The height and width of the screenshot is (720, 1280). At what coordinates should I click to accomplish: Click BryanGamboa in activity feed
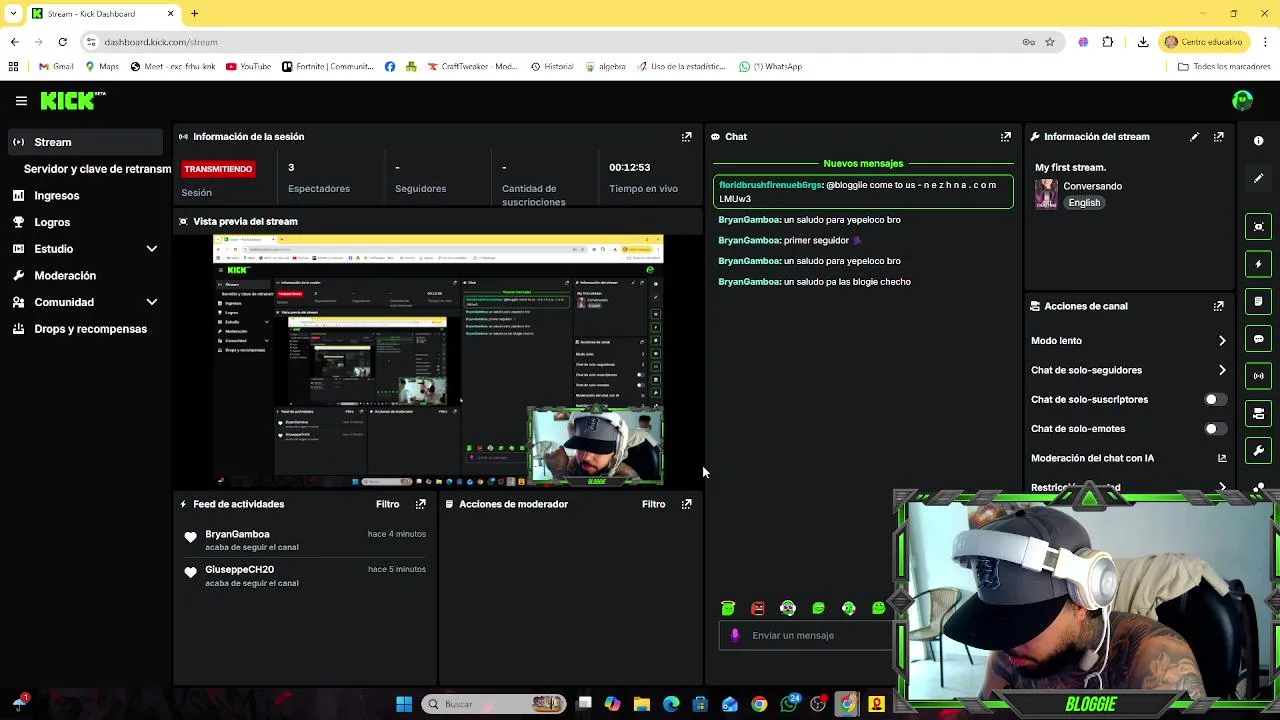point(237,534)
